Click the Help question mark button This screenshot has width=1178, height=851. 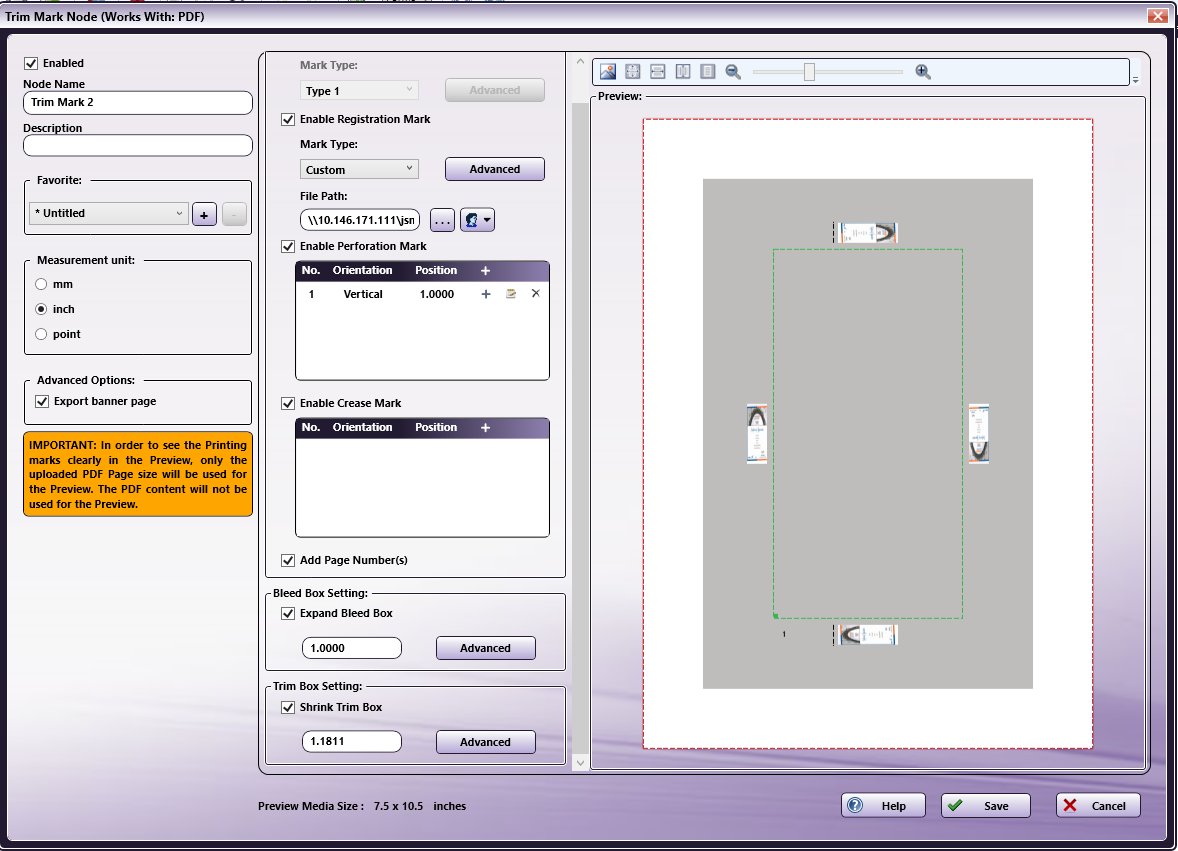coord(884,805)
